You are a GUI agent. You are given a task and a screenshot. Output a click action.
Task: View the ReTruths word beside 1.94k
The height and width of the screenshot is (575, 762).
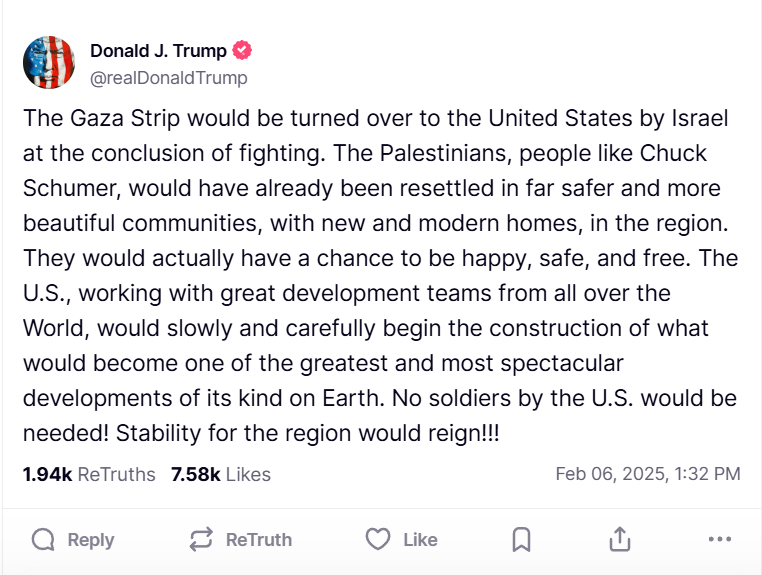click(116, 474)
